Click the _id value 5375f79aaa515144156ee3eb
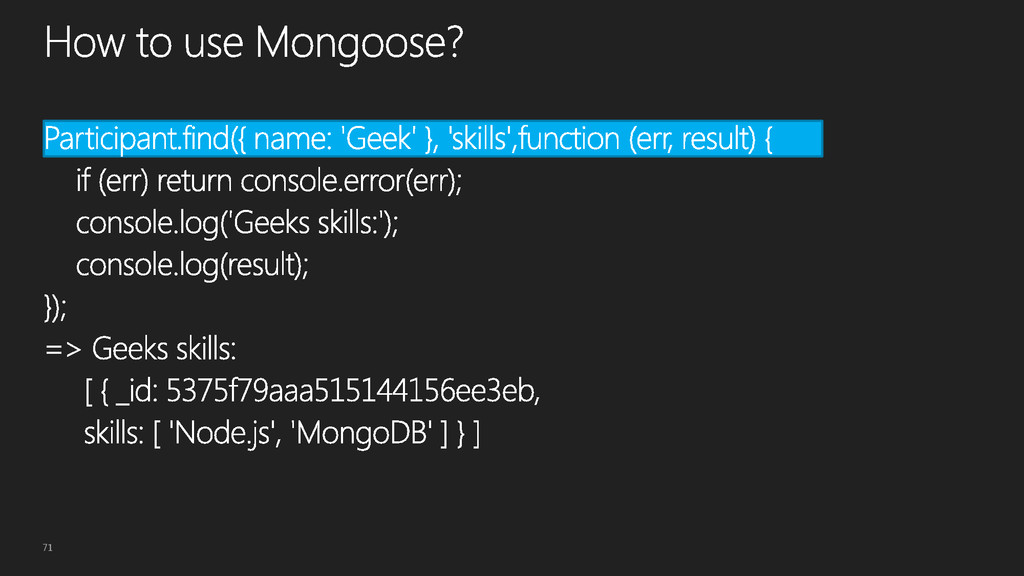1024x576 pixels. tap(351, 391)
